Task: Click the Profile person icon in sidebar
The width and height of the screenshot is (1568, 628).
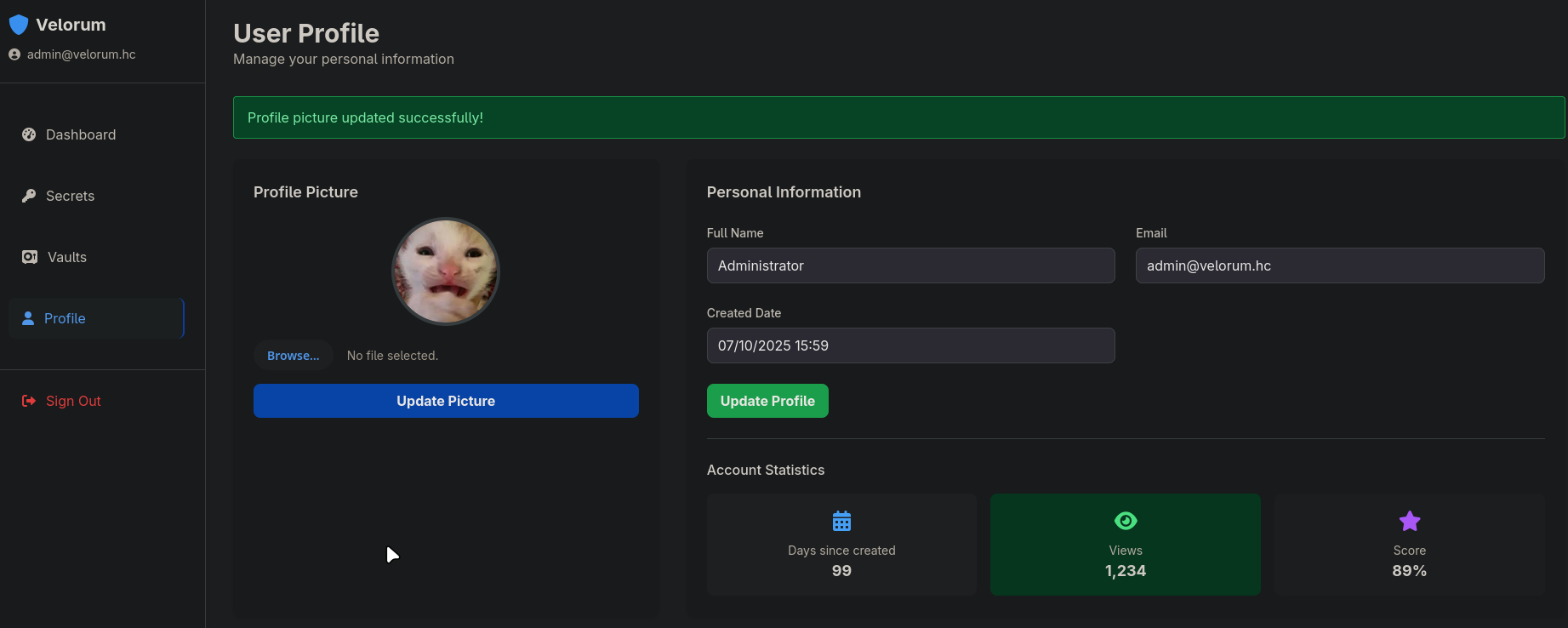Action: [x=28, y=318]
